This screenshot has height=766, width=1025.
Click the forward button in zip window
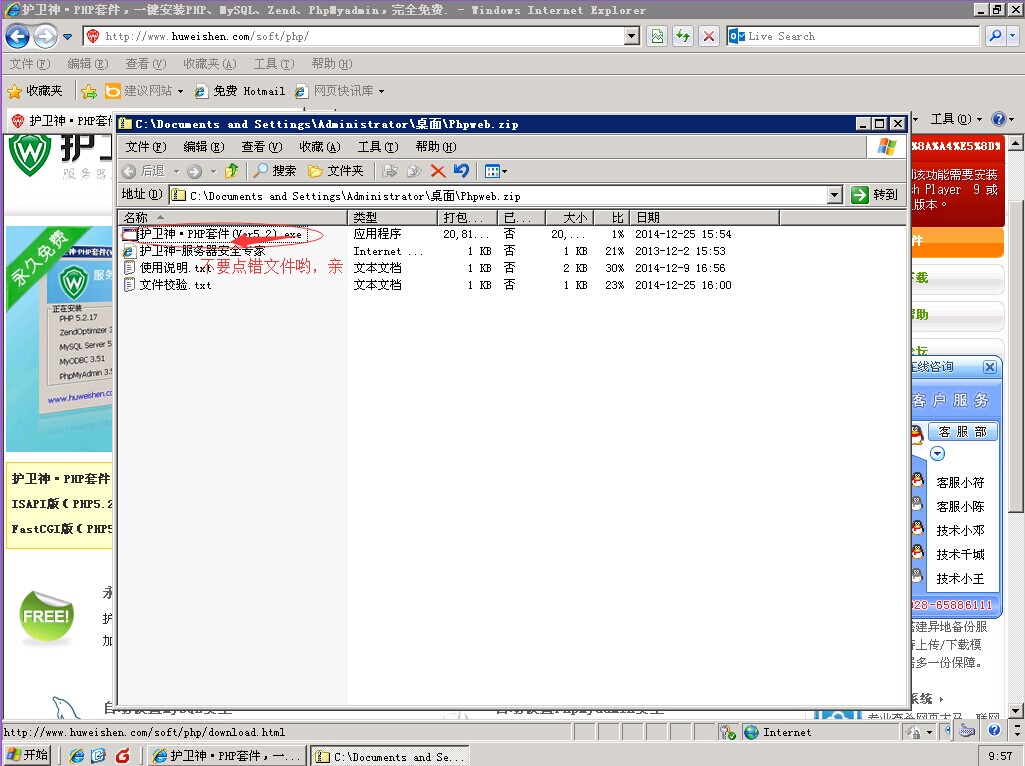point(194,171)
